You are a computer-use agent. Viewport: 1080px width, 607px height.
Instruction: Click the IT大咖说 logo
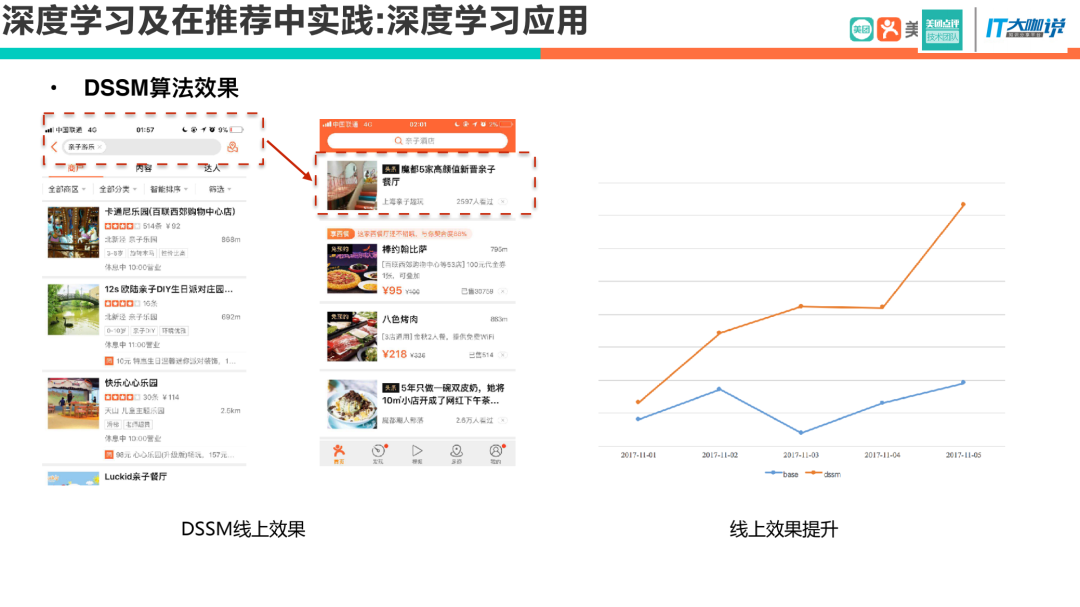click(x=1026, y=28)
